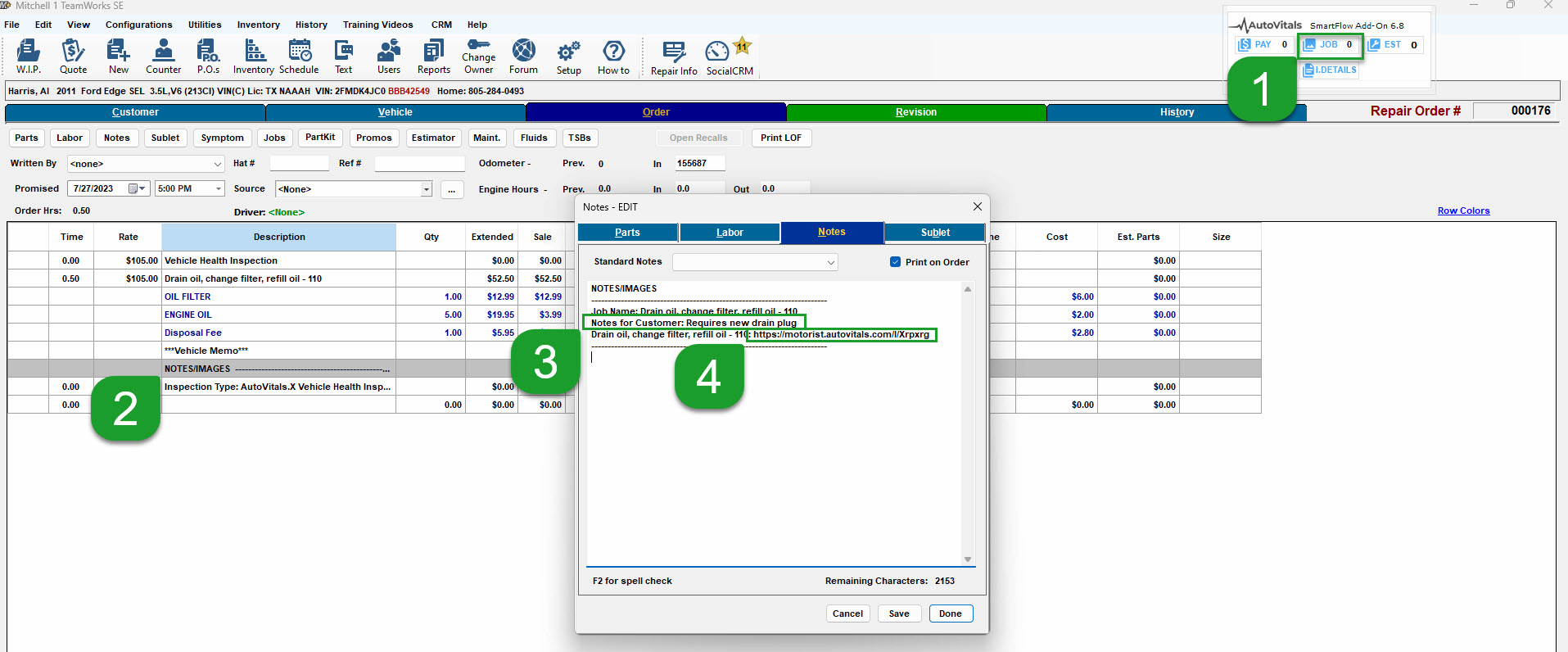Open Setup gears icon
Screen dimensions: 1568x652
point(568,57)
